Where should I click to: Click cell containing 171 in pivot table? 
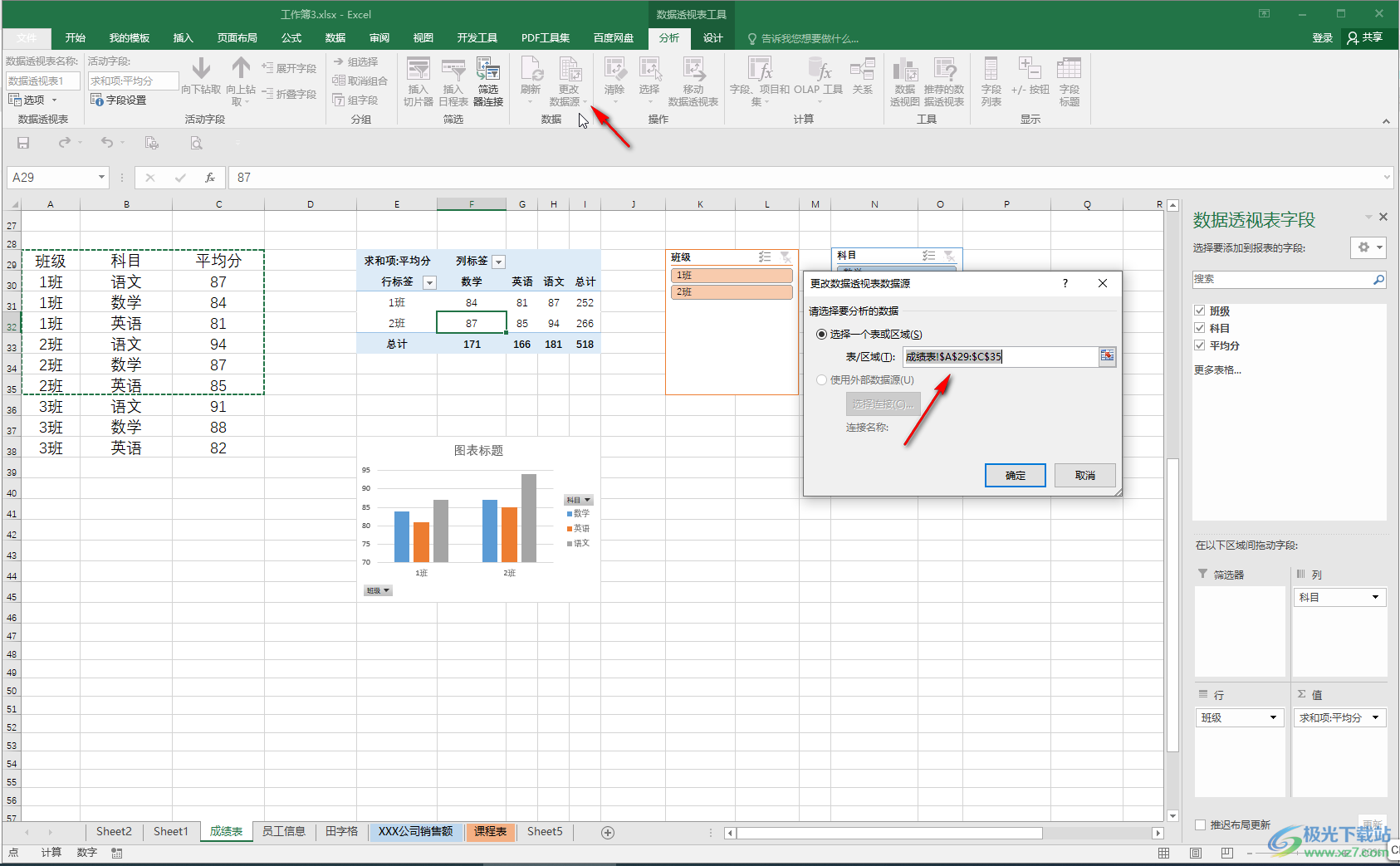coord(472,344)
